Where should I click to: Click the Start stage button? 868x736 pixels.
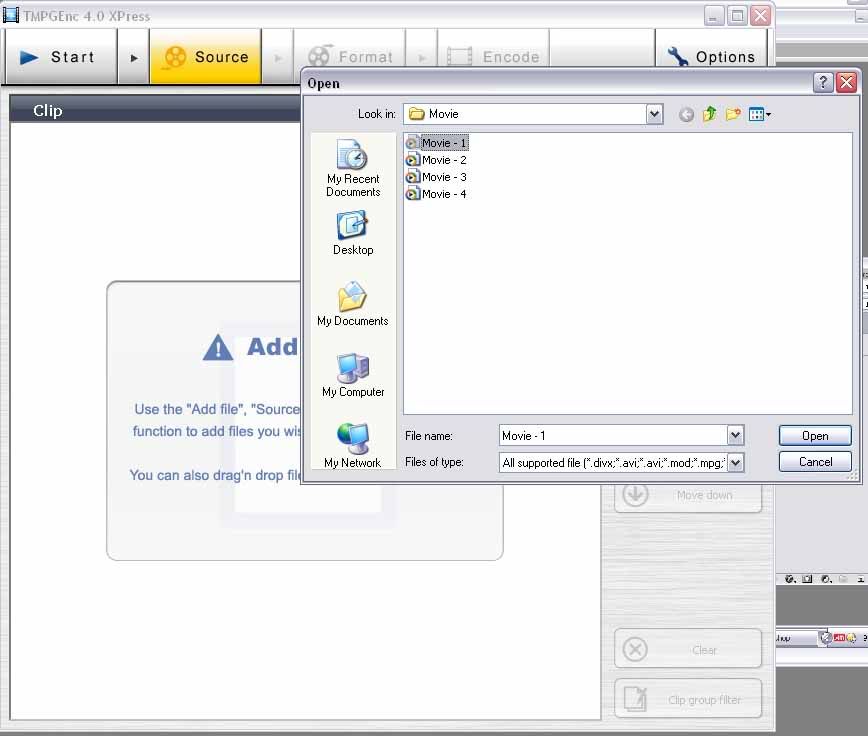tap(61, 57)
